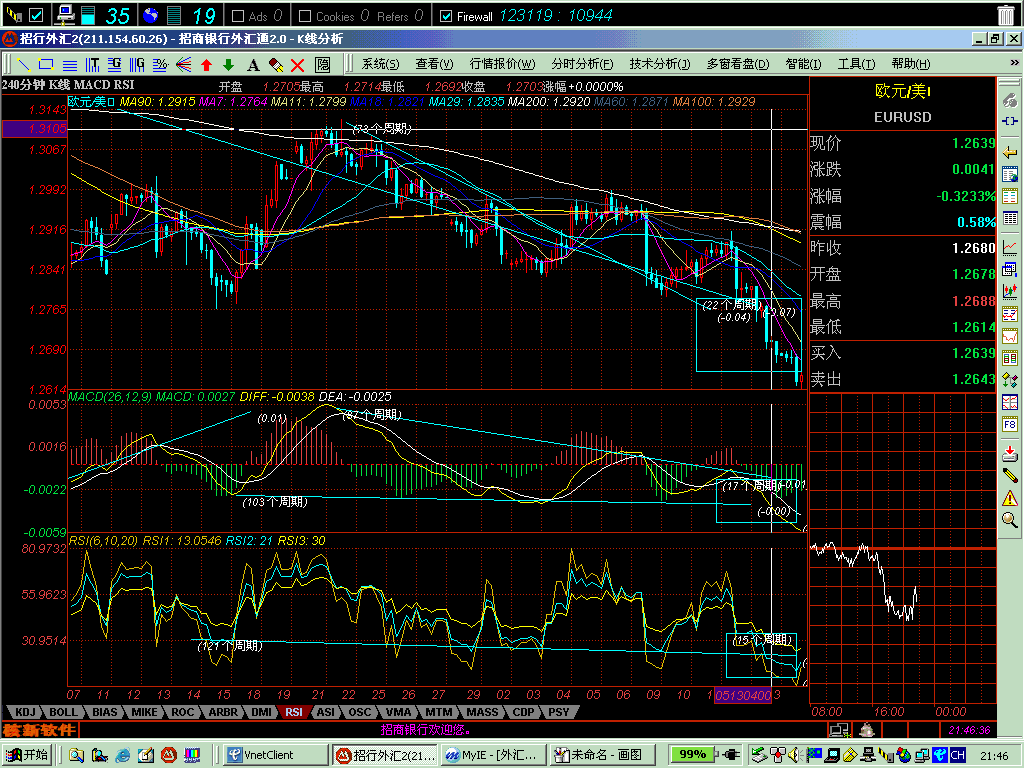
Task: Open the 帮助(H) menu
Action: tap(910, 64)
